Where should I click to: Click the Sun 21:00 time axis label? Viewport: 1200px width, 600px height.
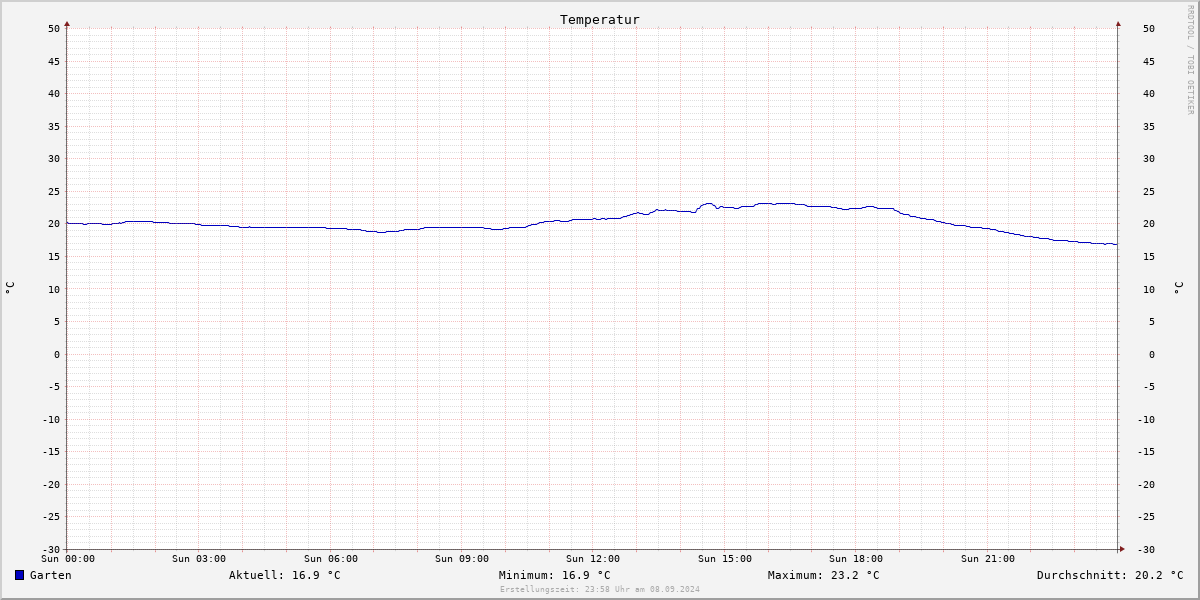[x=988, y=559]
